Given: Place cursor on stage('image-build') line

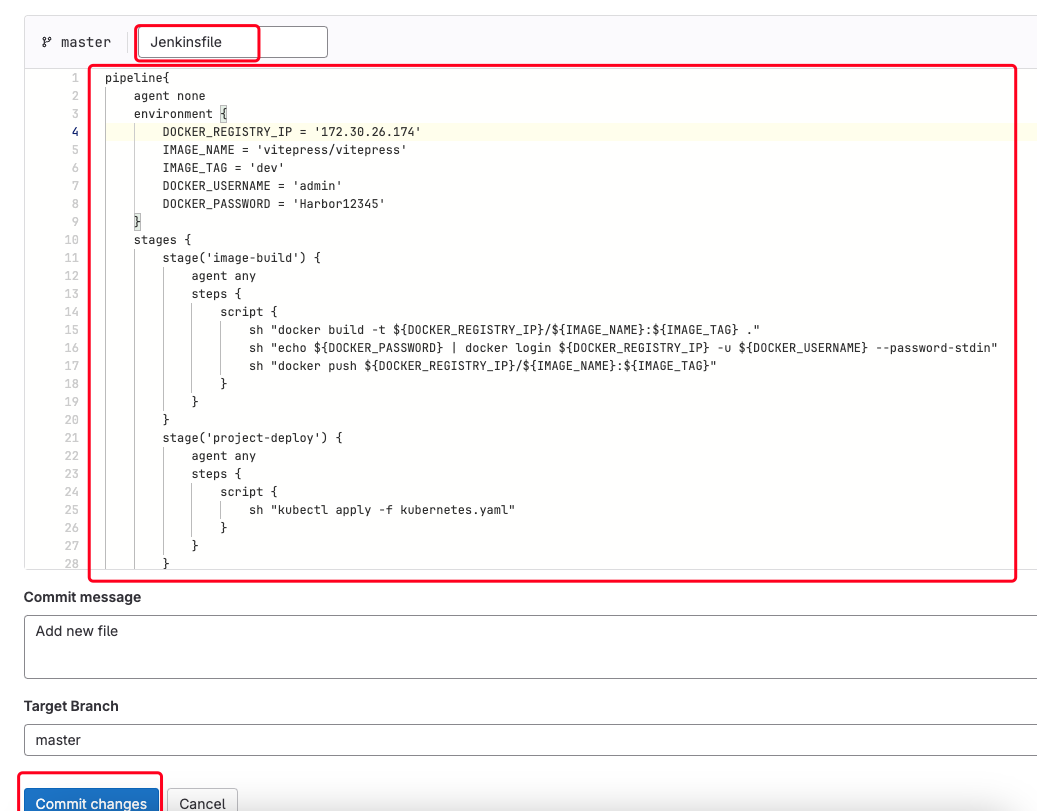Looking at the screenshot, I should pyautogui.click(x=241, y=258).
